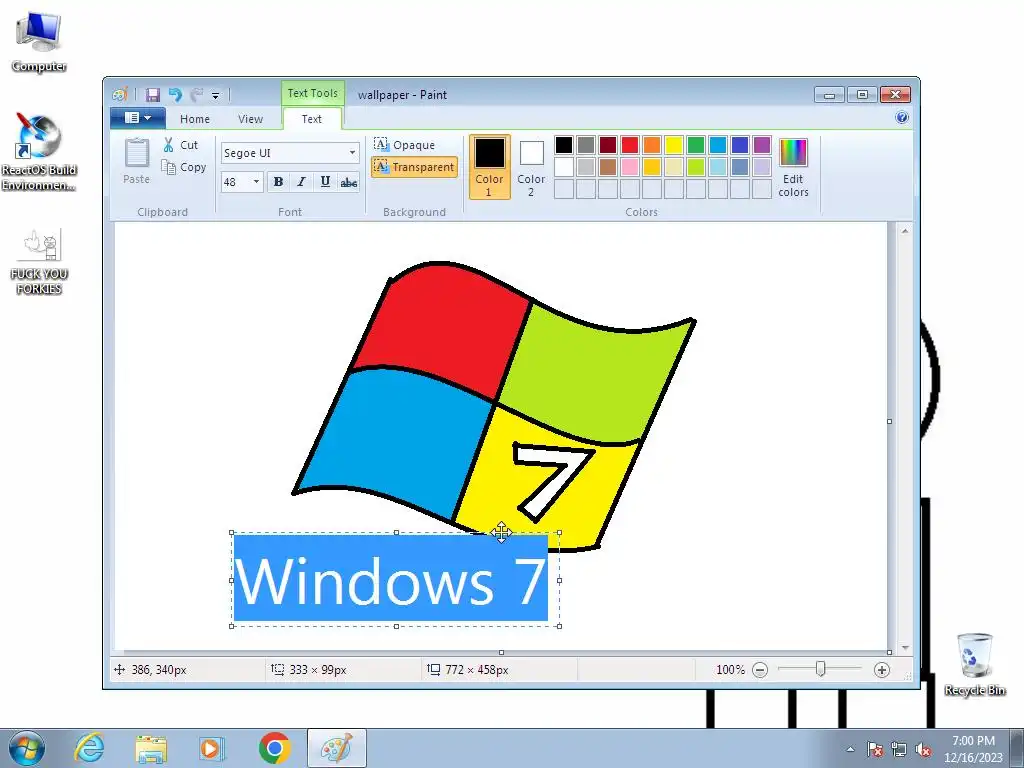This screenshot has width=1024, height=768.
Task: Click the Paint taskbar button
Action: [336, 748]
